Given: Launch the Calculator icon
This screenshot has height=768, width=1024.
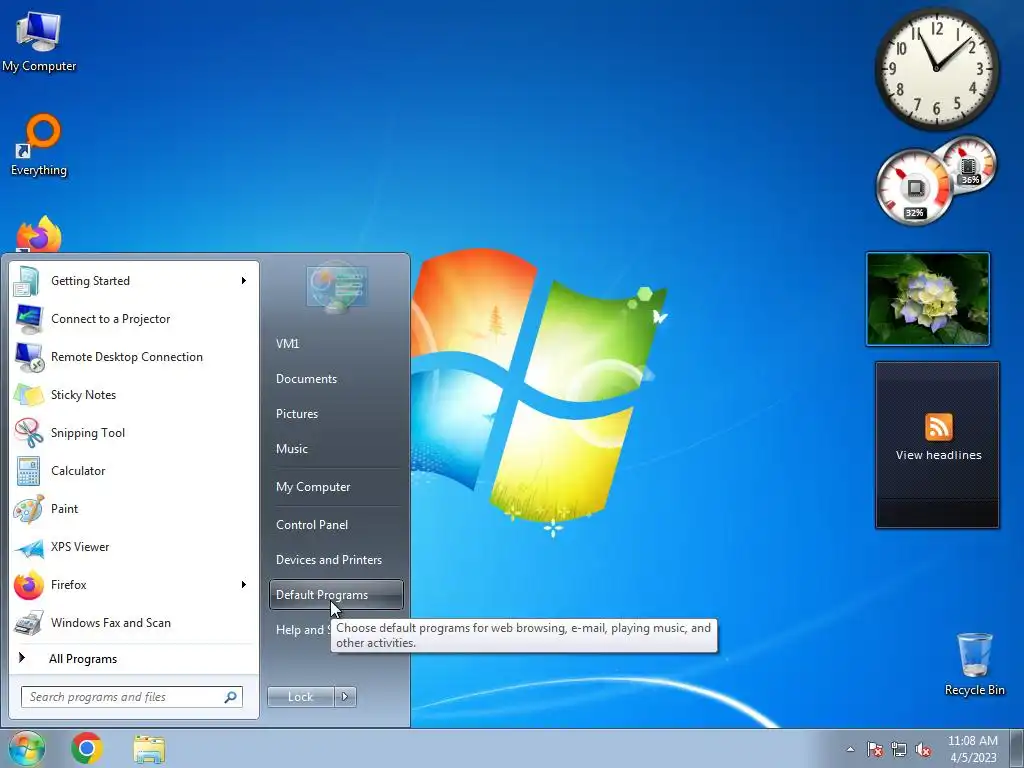Looking at the screenshot, I should coord(28,471).
